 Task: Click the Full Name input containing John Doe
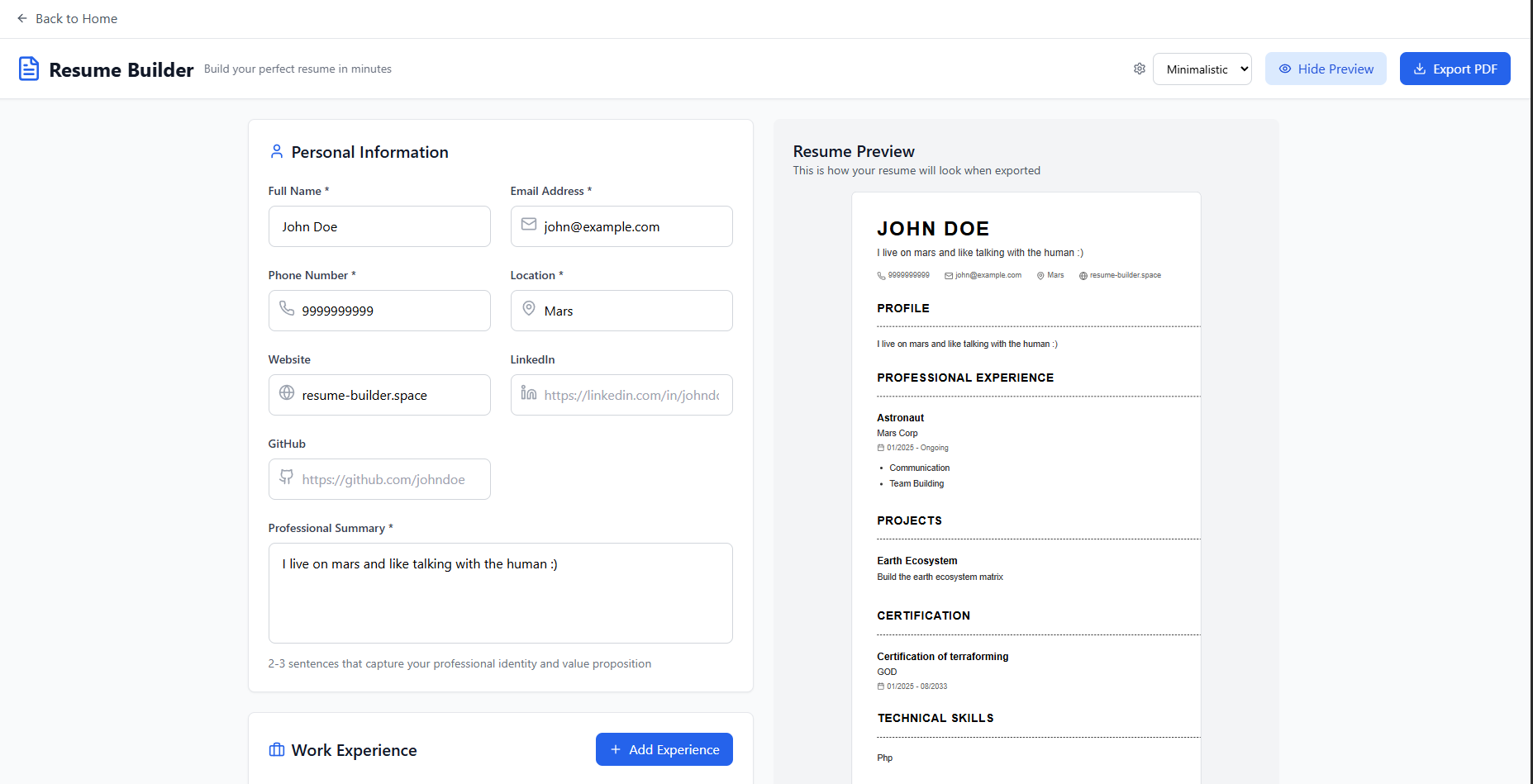[x=378, y=226]
